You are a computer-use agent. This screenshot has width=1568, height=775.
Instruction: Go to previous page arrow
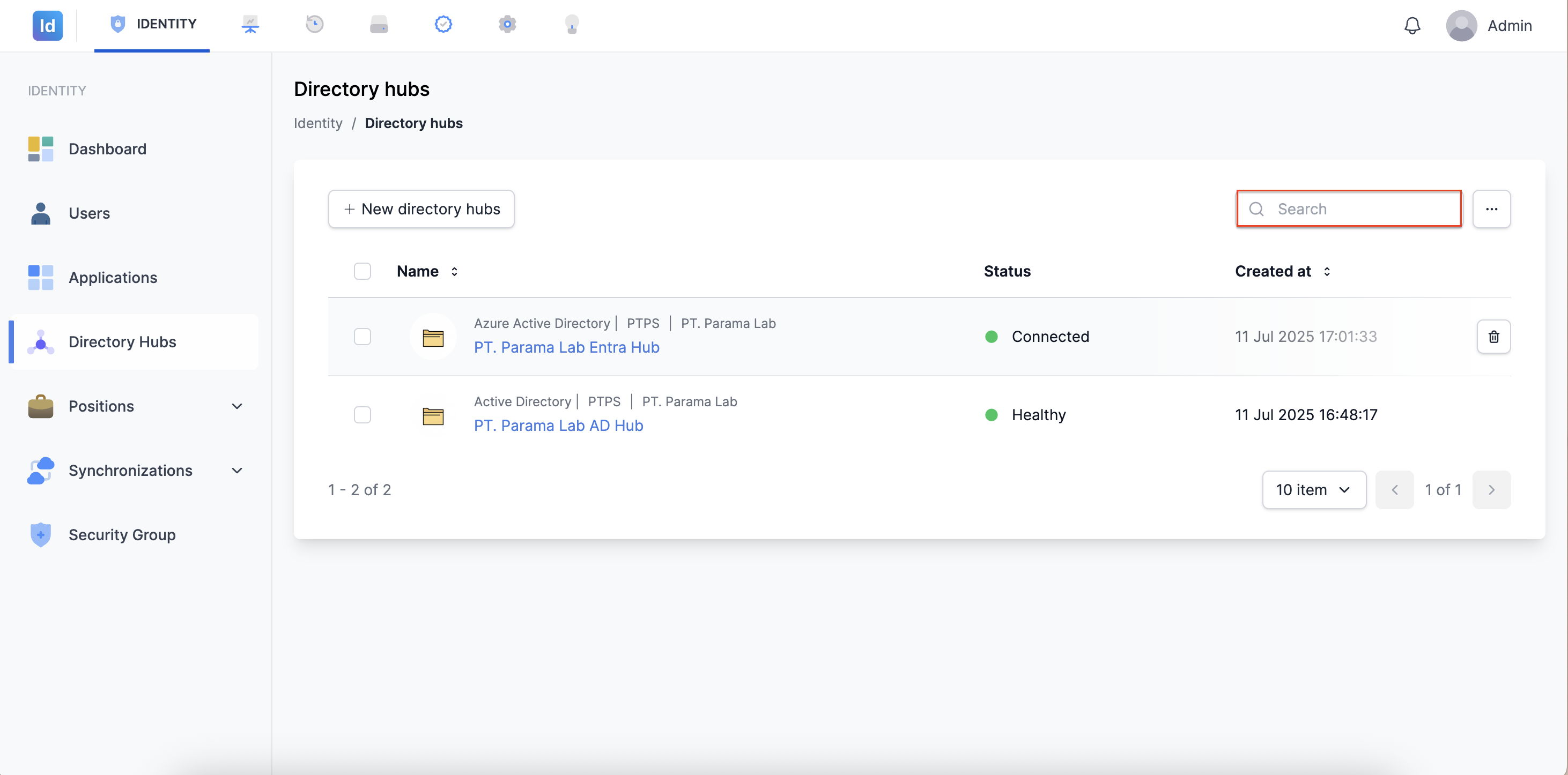tap(1394, 490)
